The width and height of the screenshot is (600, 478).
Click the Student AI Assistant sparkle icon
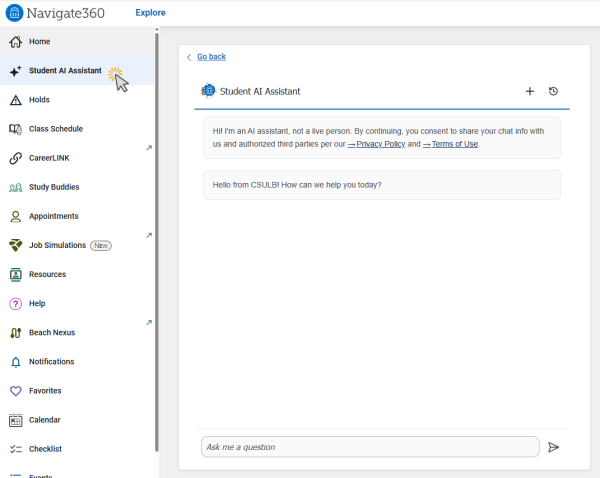(16, 71)
